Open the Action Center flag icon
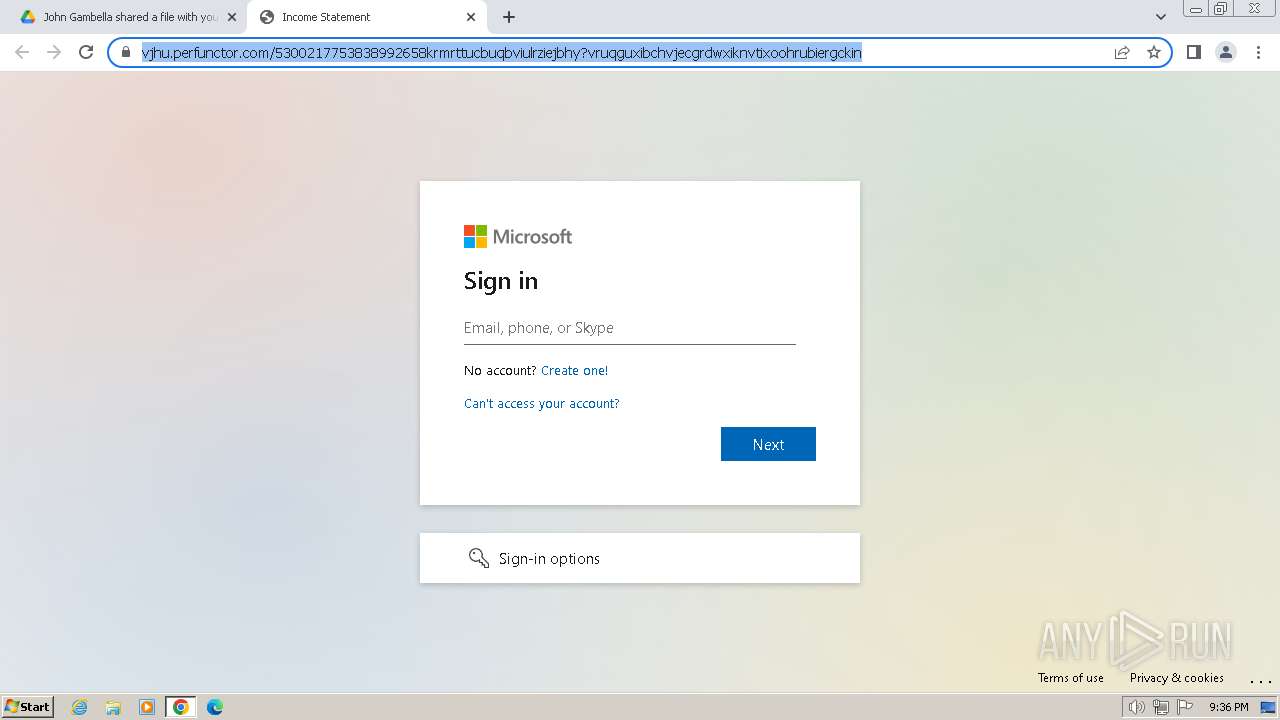1280x720 pixels. (1186, 707)
